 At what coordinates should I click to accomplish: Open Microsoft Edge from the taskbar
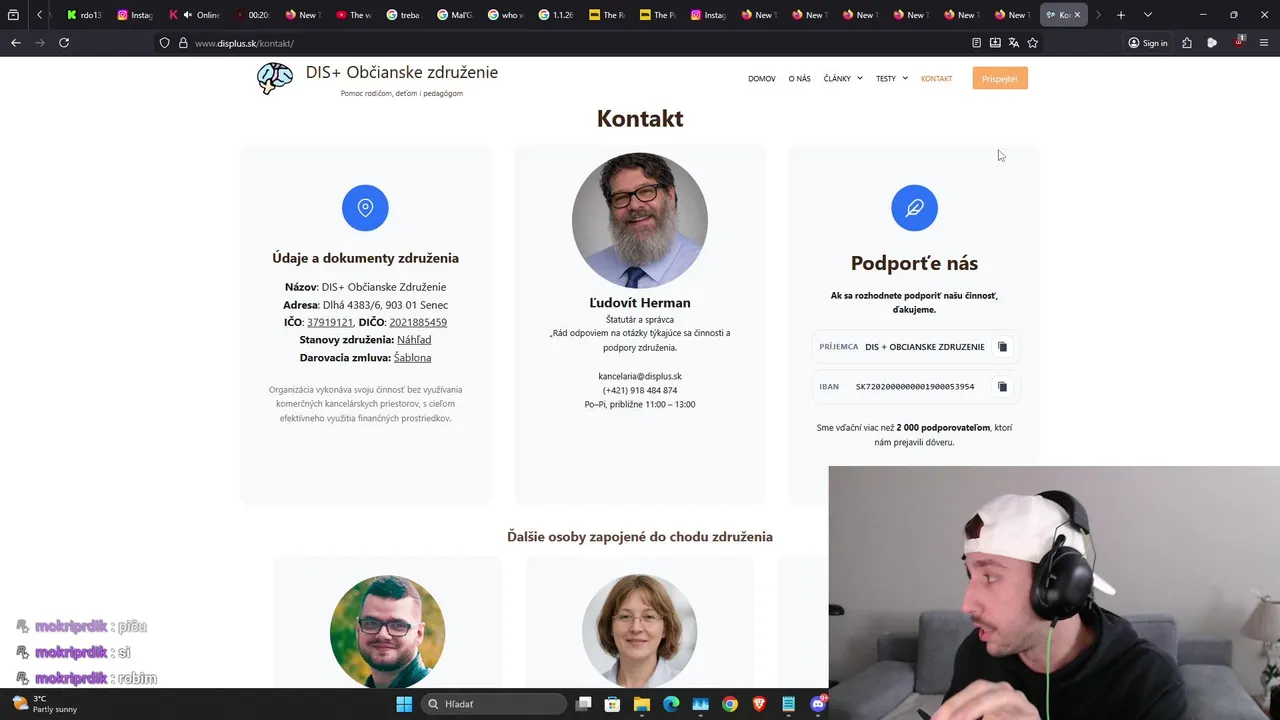coord(671,704)
